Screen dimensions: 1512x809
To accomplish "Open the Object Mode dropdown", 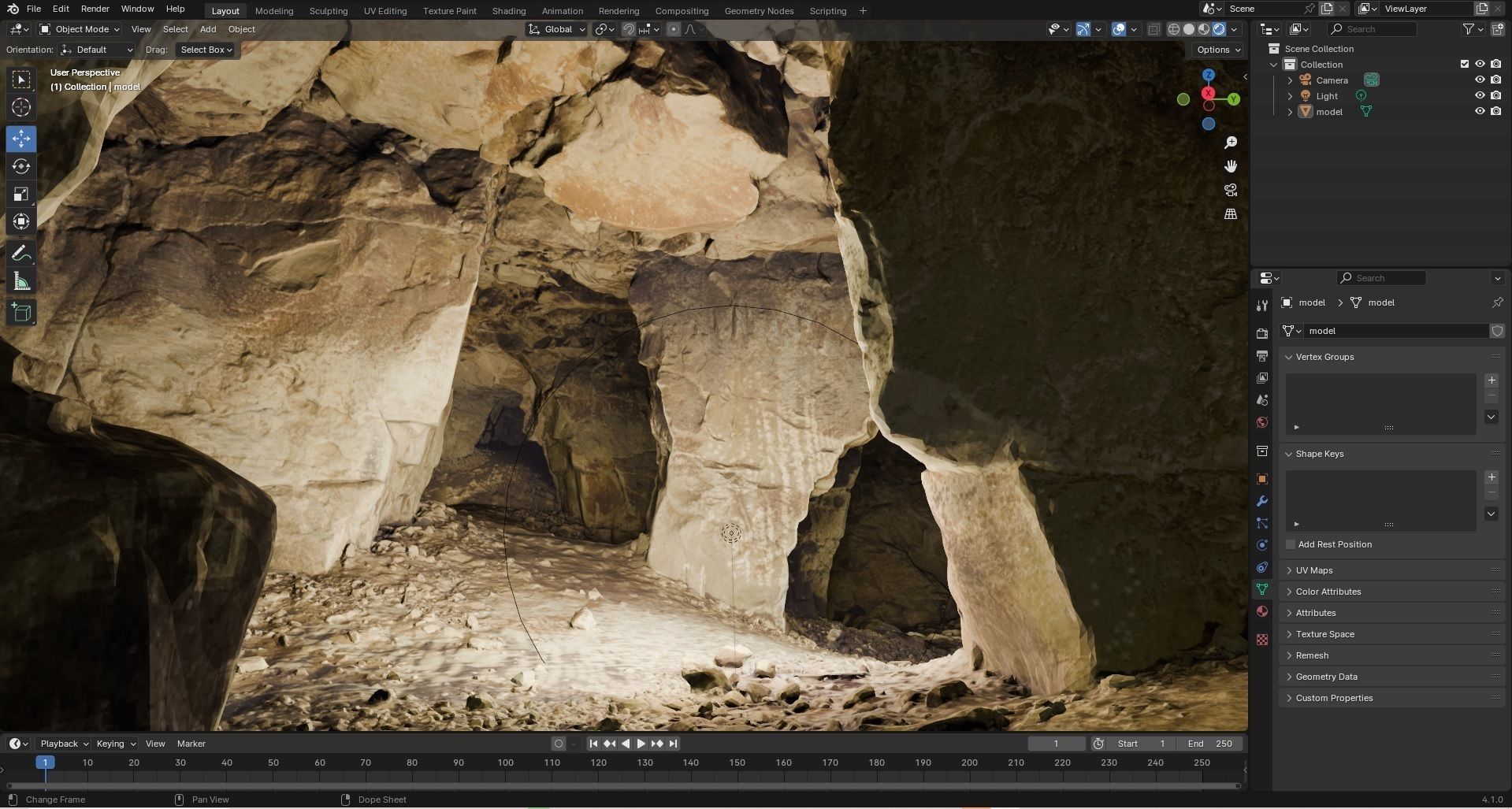I will click(80, 29).
